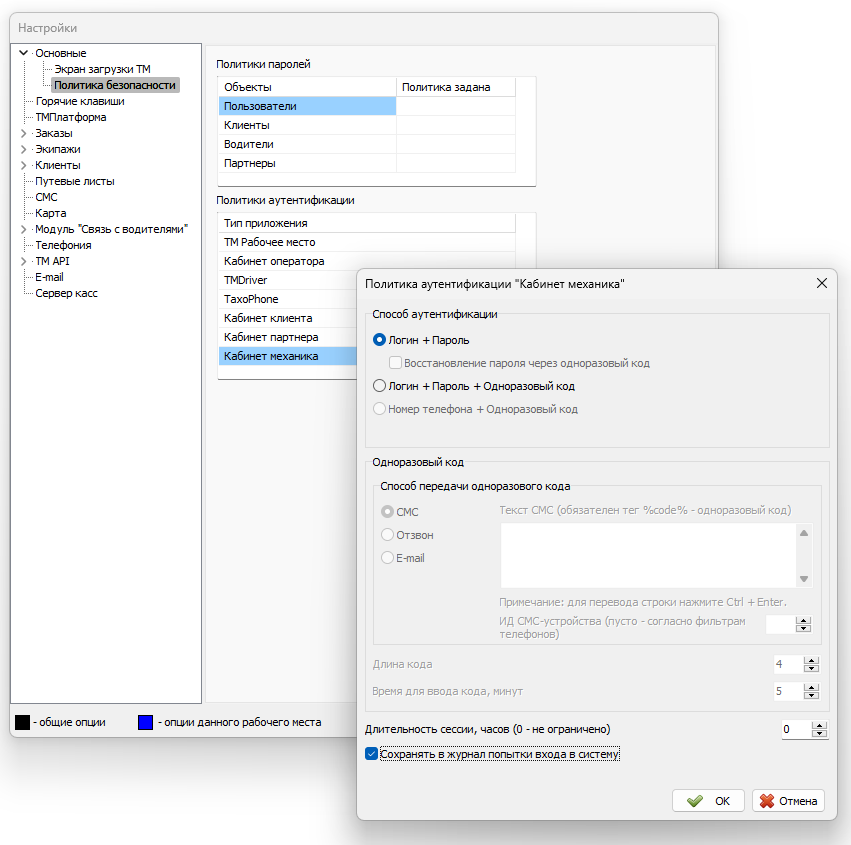This screenshot has height=845, width=851.
Task: Click the 'Отмена' cancel button
Action: point(788,801)
